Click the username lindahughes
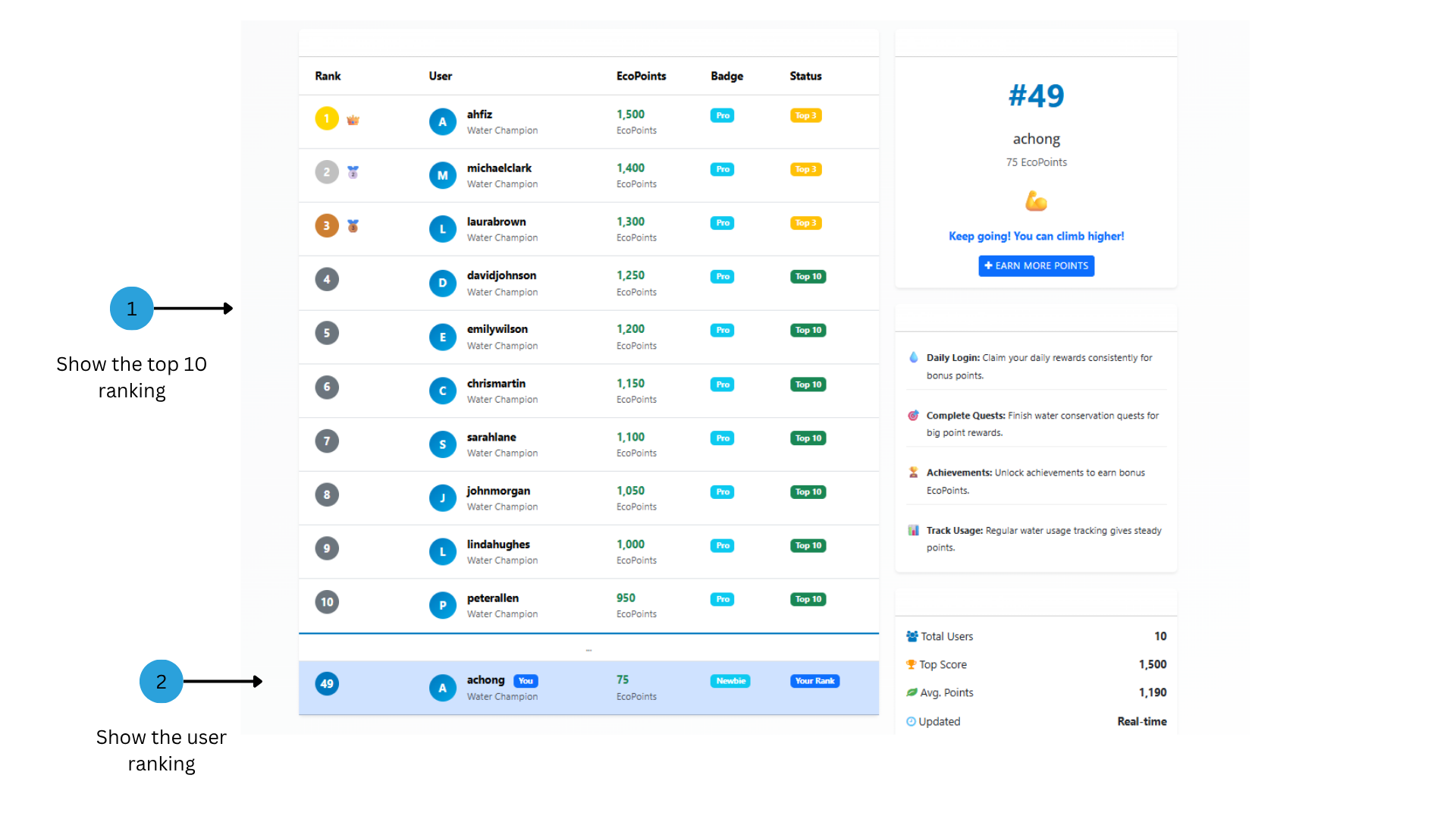 498,544
